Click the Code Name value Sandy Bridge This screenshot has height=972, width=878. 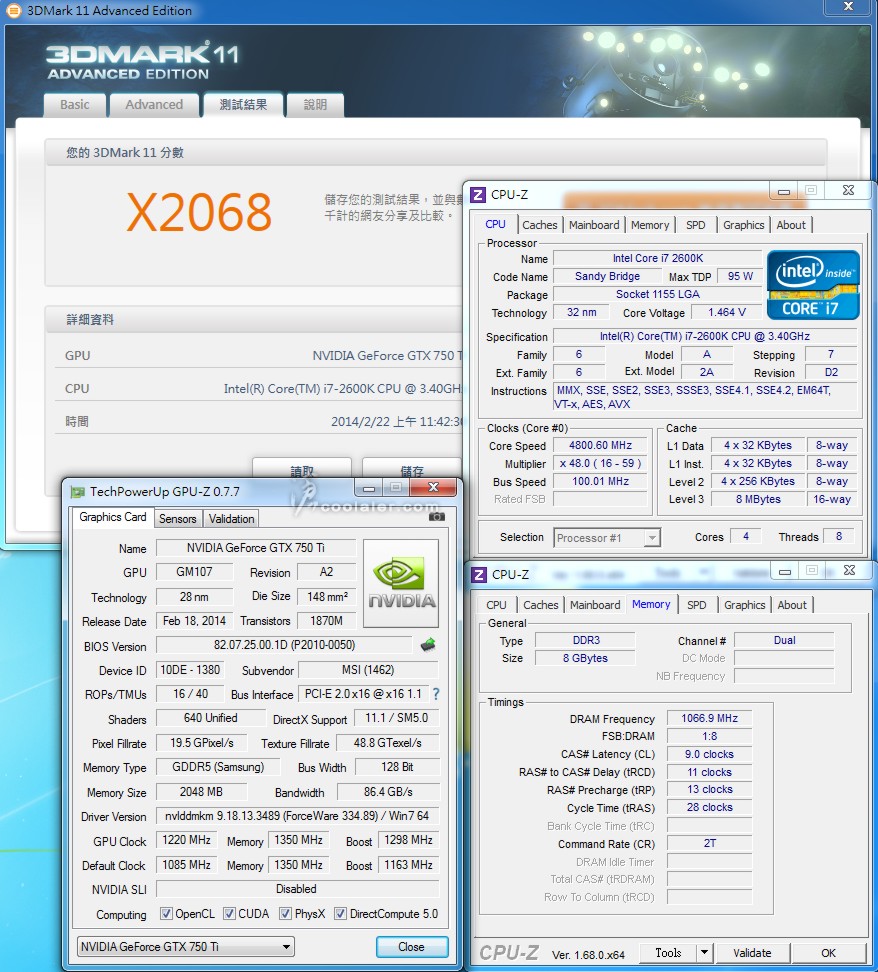click(608, 276)
